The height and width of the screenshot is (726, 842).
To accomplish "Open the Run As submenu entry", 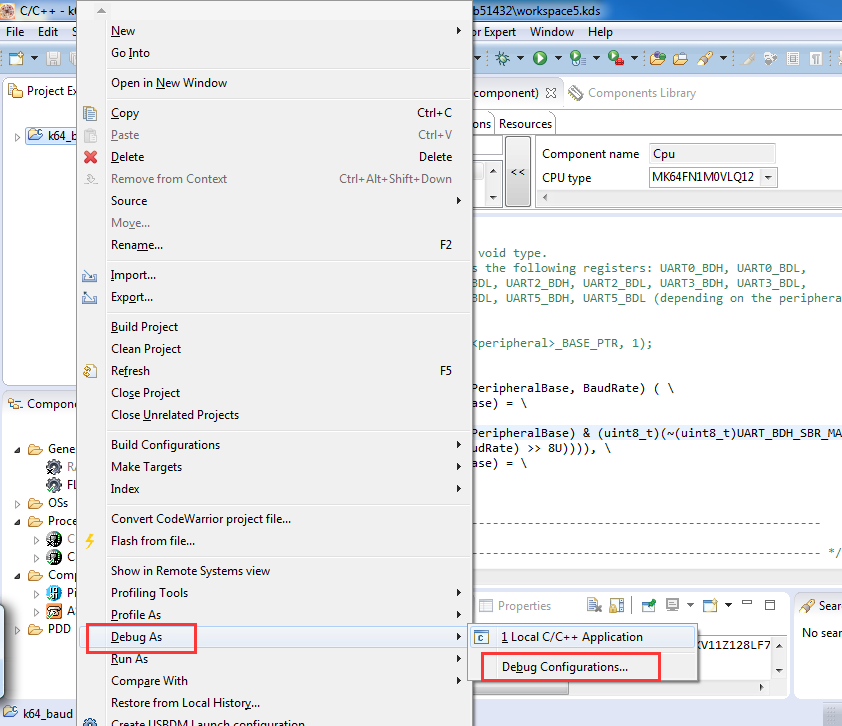I will coord(274,659).
